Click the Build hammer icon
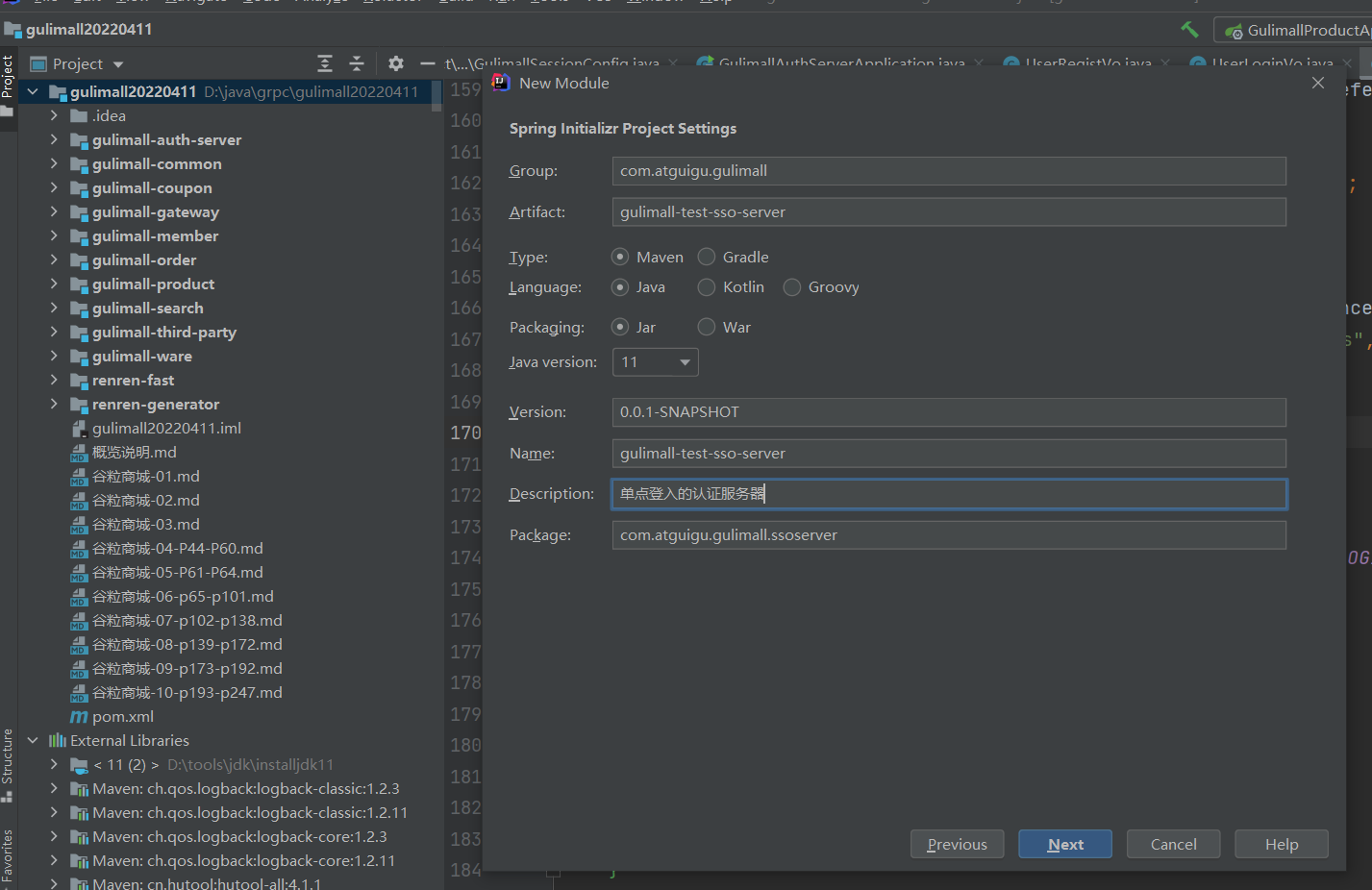Screen dimensions: 1372x890 pos(1189,30)
